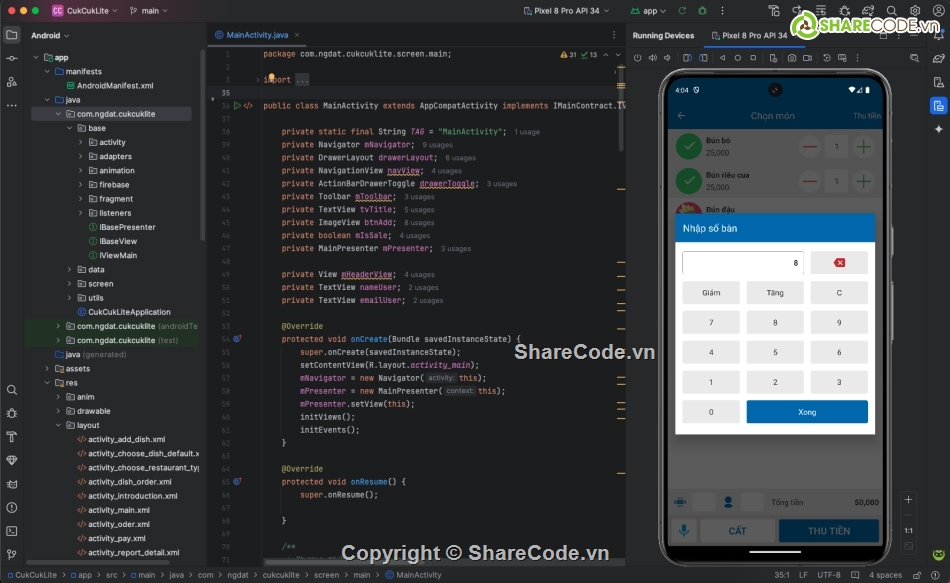Collapse the base package folder
The height and width of the screenshot is (583, 950).
(70, 128)
